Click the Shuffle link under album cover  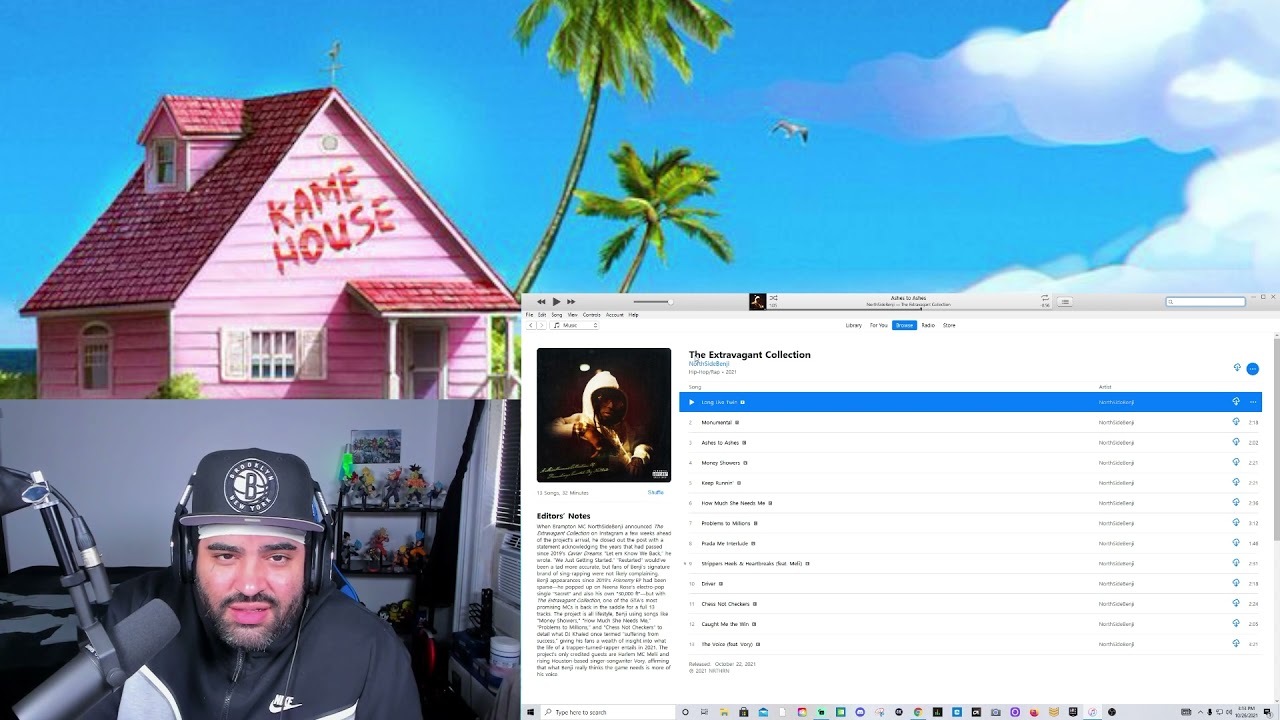(656, 492)
